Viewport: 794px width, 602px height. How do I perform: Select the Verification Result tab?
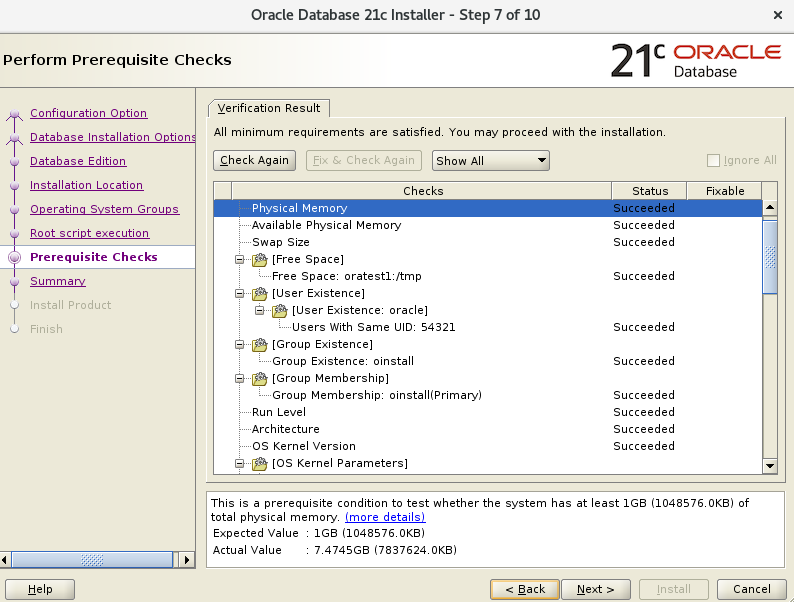pos(269,108)
